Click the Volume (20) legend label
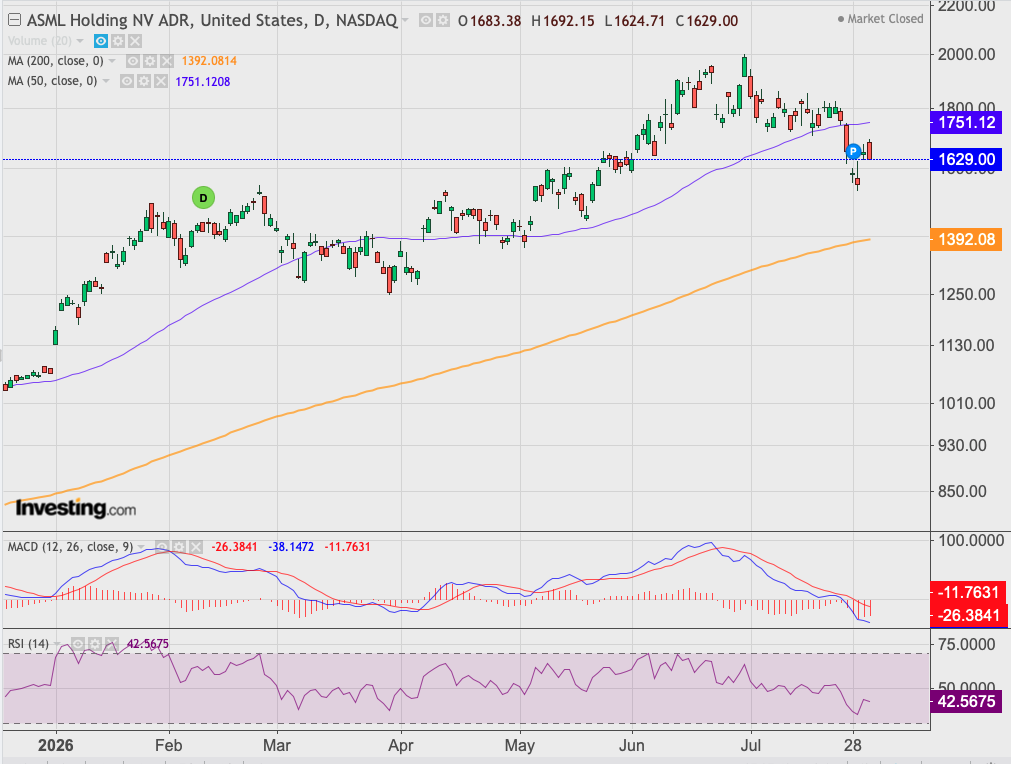 coord(39,41)
